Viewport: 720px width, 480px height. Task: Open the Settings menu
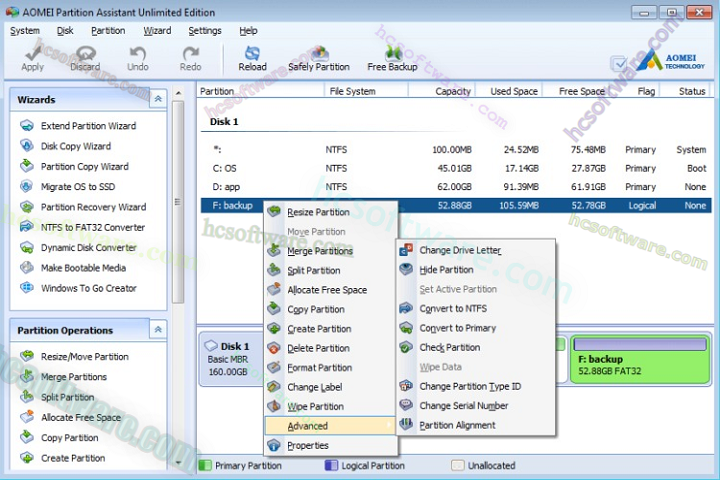tap(205, 31)
